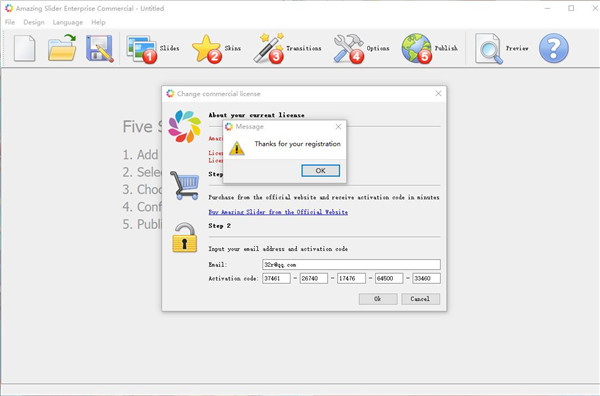600x396 pixels.
Task: Click the Email input field
Action: coord(351,264)
